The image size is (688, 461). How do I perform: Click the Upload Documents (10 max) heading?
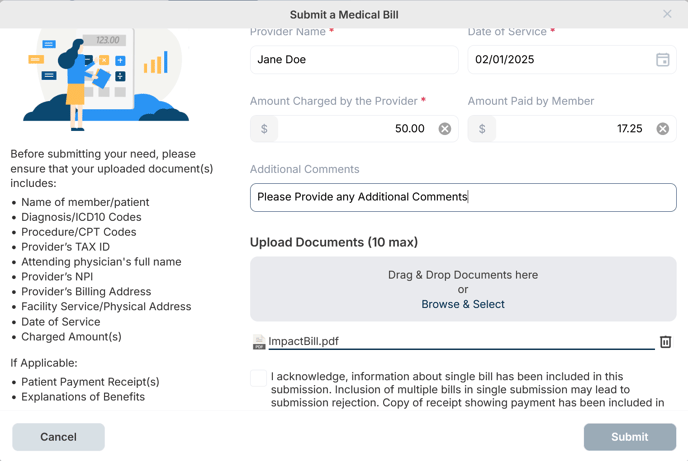pyautogui.click(x=334, y=242)
